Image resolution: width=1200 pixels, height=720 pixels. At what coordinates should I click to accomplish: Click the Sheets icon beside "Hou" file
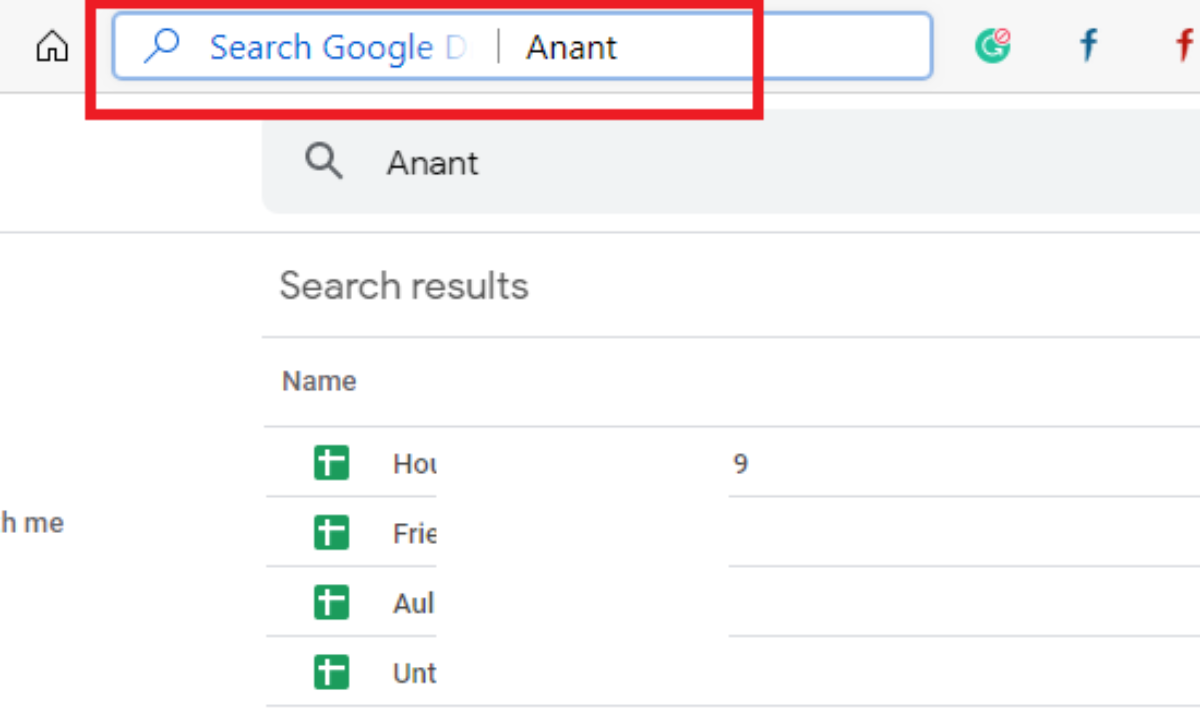click(x=331, y=463)
